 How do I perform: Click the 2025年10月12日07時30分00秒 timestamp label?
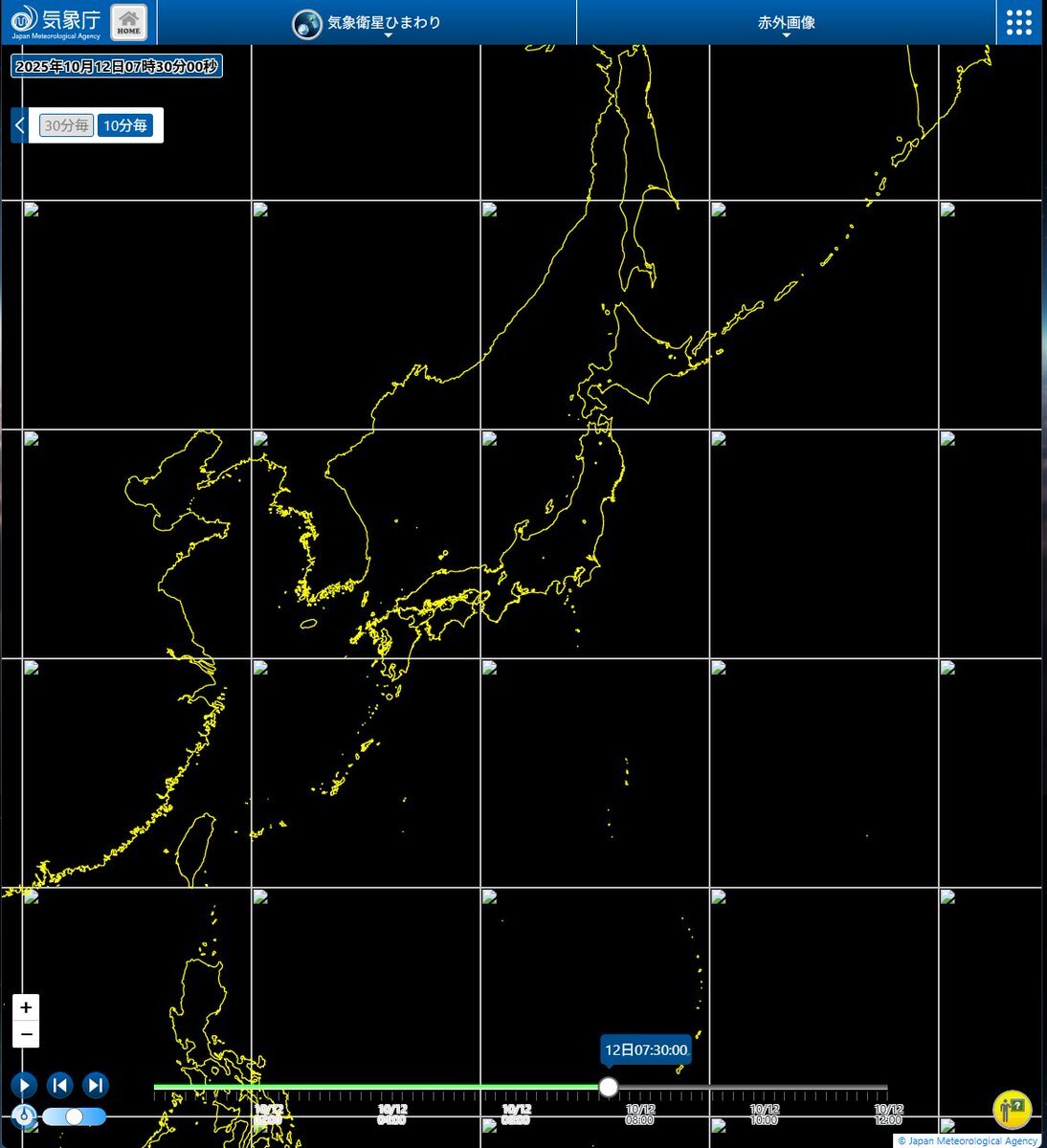click(x=117, y=66)
